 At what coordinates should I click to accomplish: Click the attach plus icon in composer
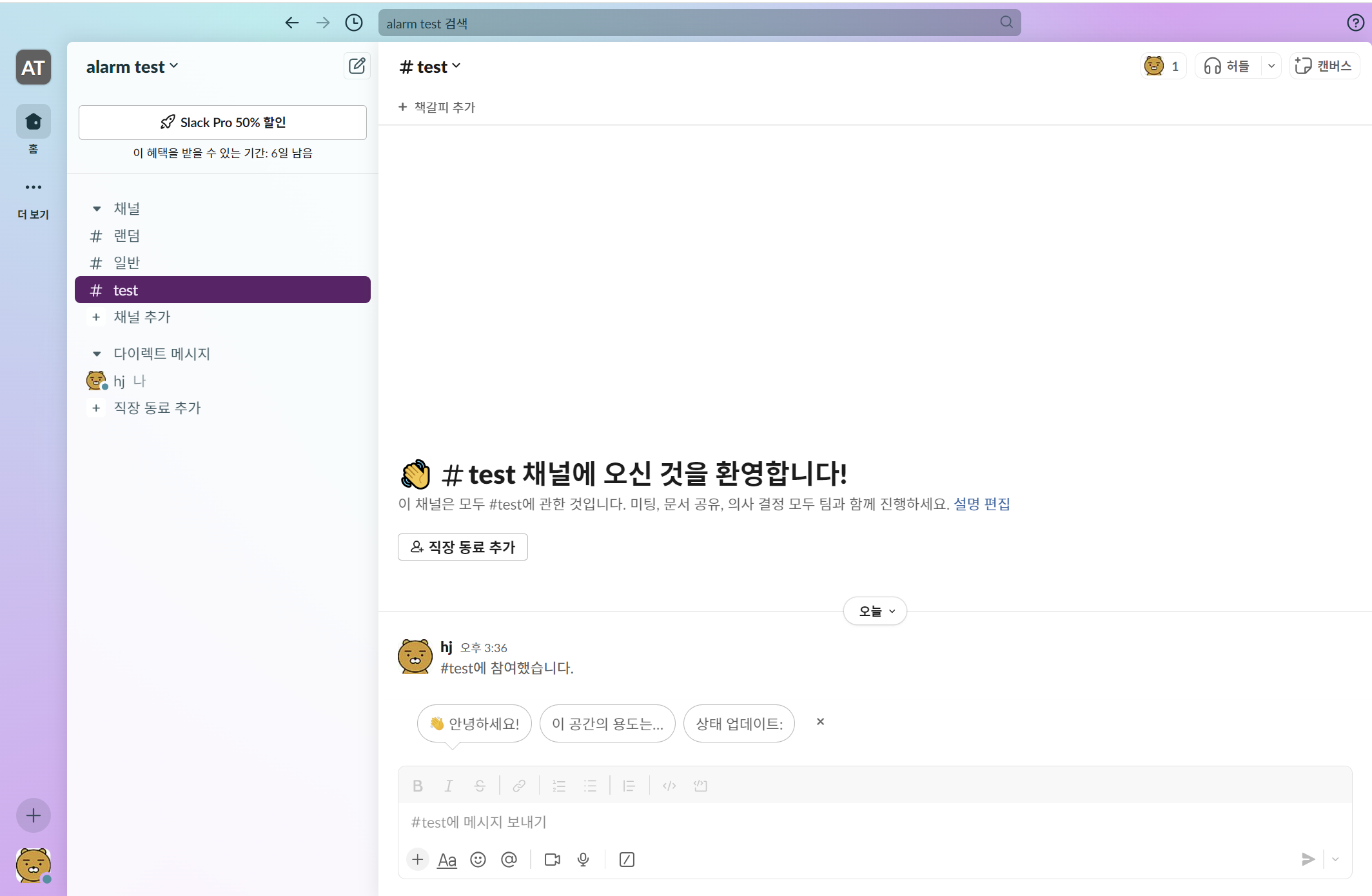[418, 859]
